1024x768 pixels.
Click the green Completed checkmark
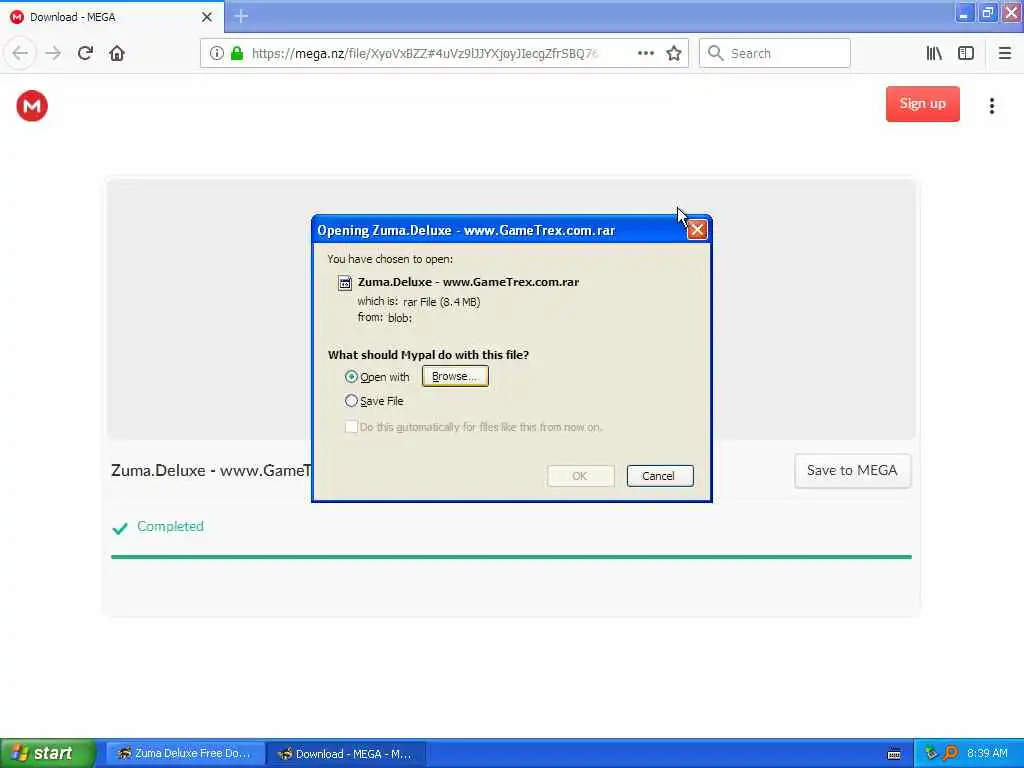[120, 528]
